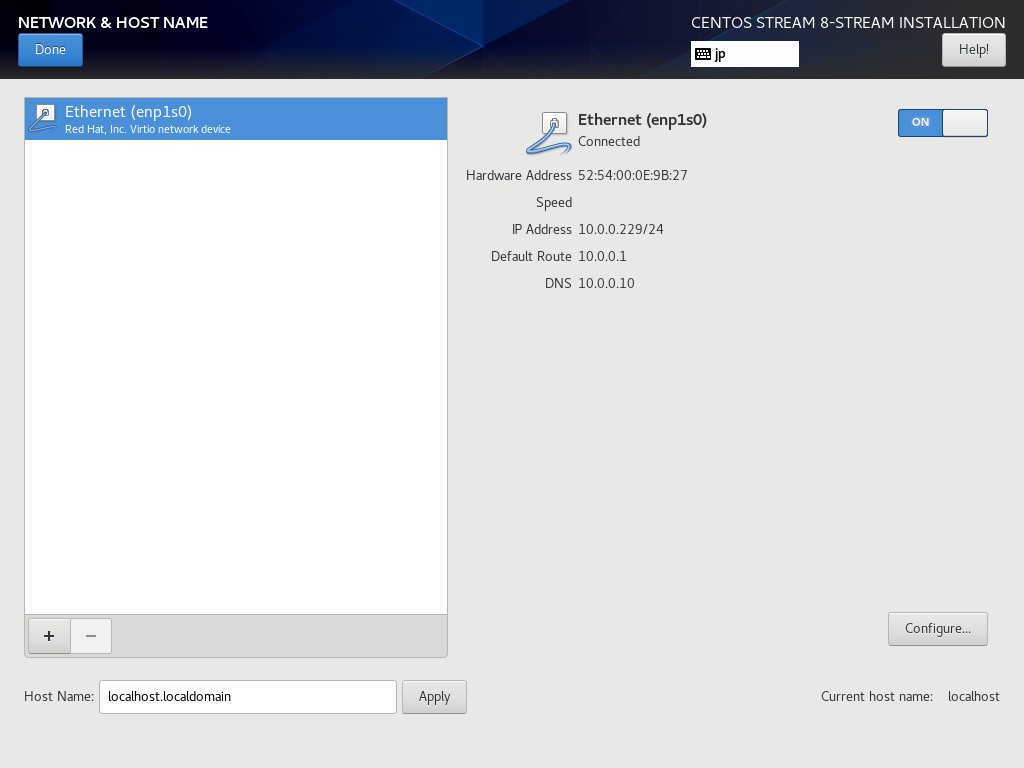Click the keyboard icon beside jp
The image size is (1024, 768).
pyautogui.click(x=703, y=54)
